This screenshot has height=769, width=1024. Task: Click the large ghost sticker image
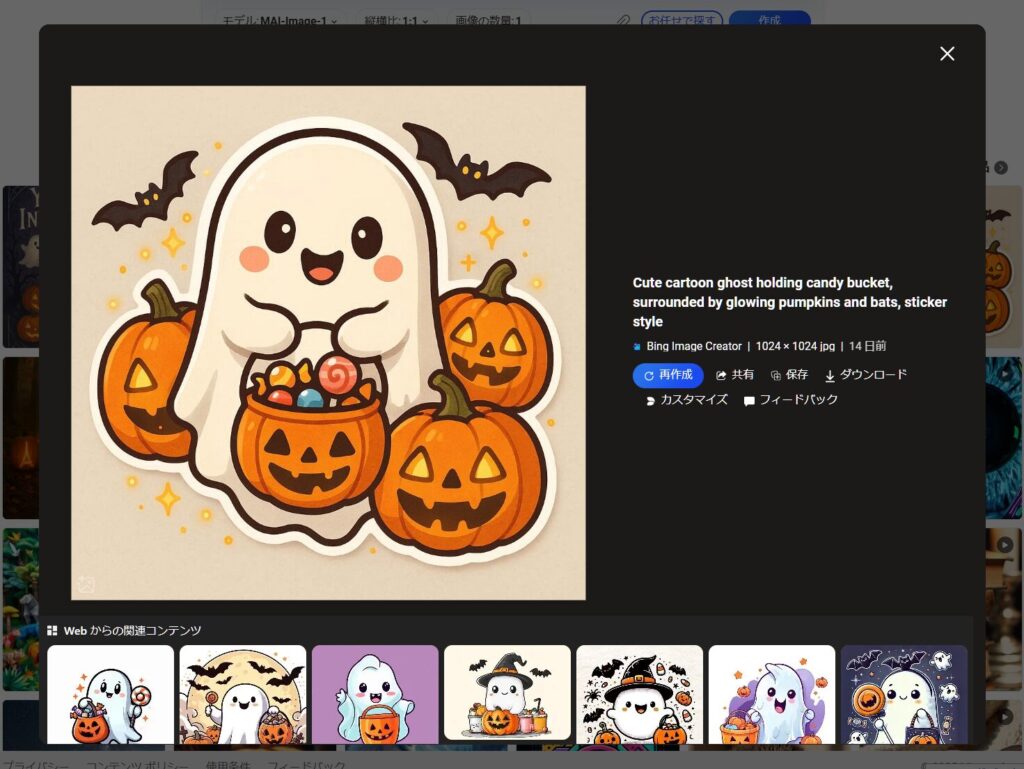tap(328, 342)
